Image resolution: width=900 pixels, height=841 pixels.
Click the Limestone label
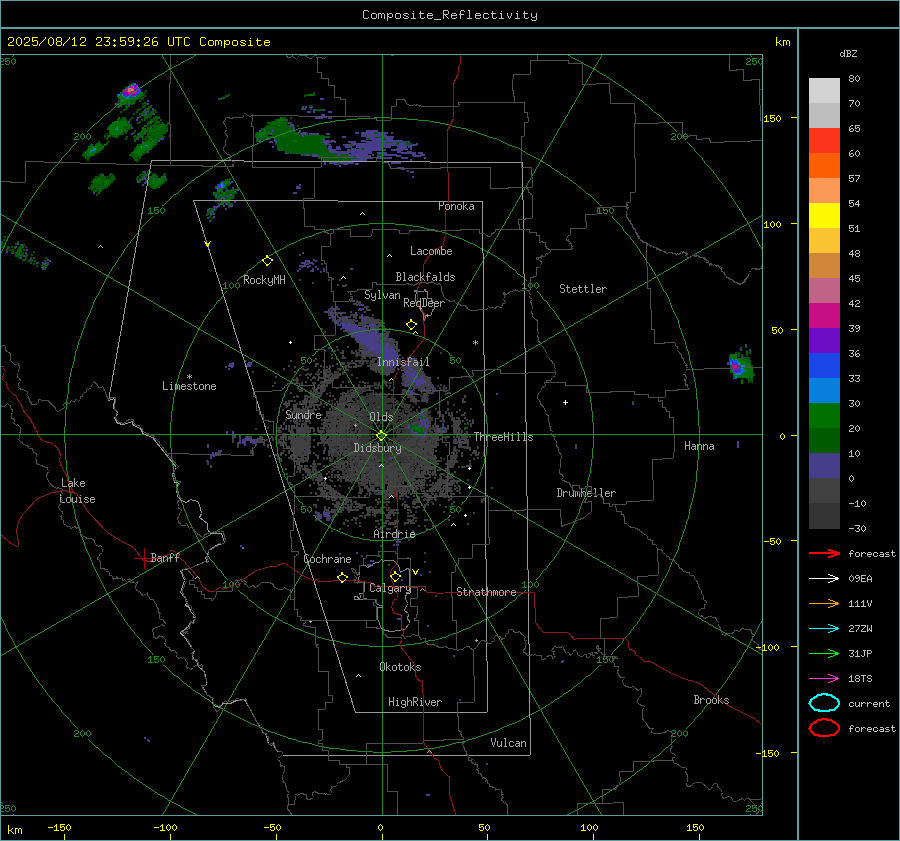tap(189, 386)
